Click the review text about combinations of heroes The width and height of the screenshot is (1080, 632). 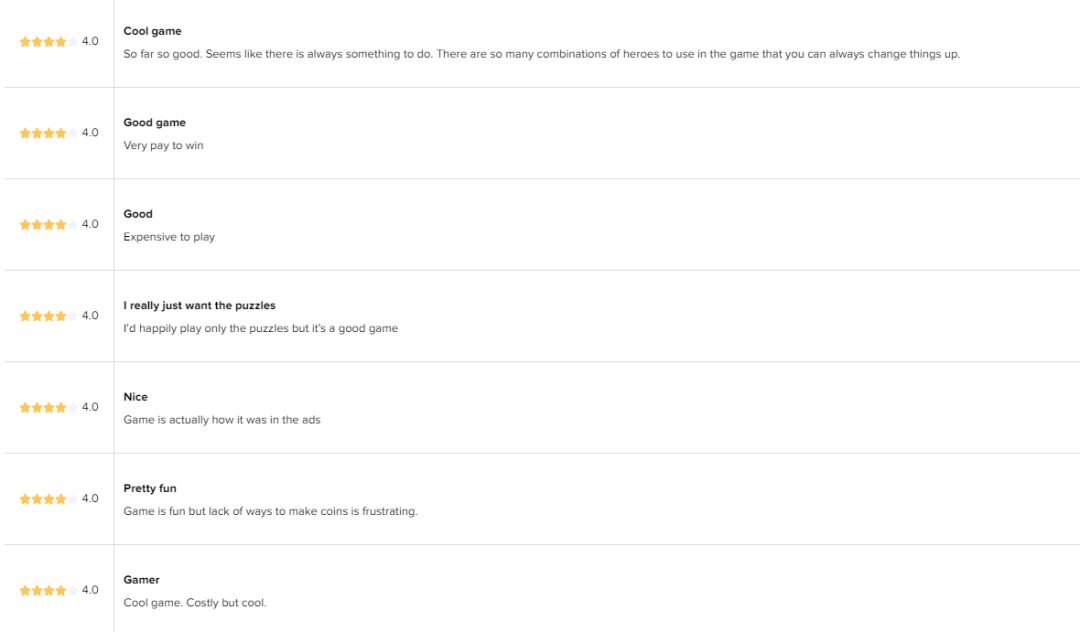click(x=541, y=54)
